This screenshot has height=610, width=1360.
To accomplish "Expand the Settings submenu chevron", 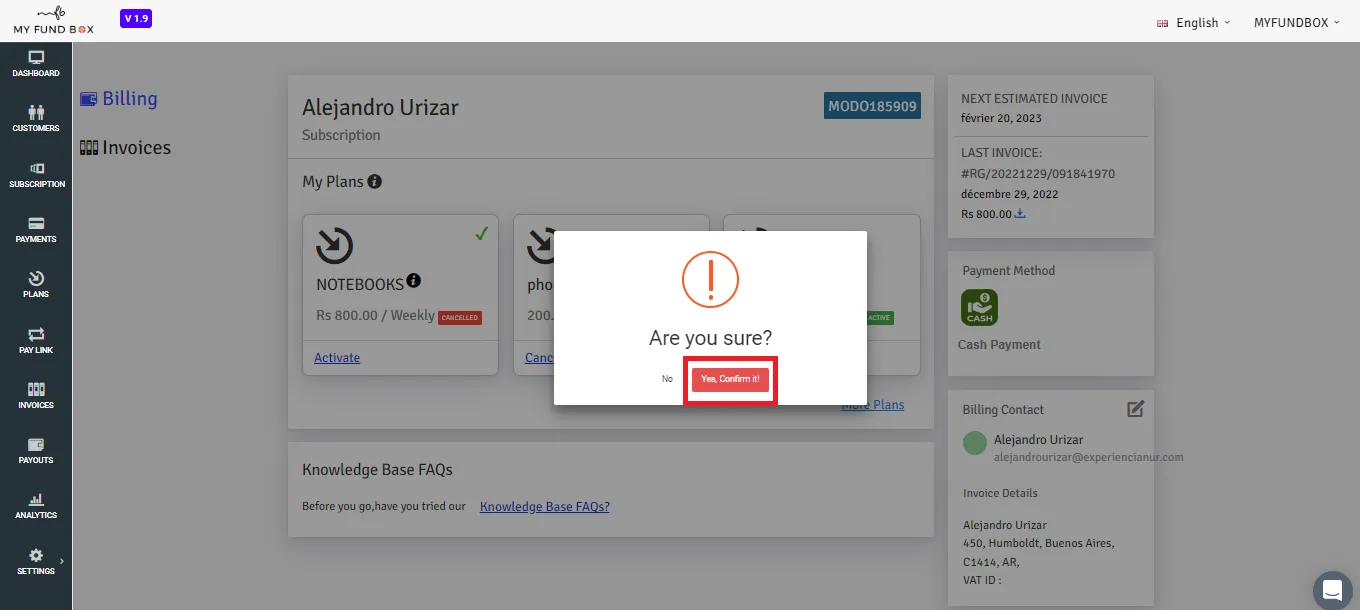I will click(61, 561).
